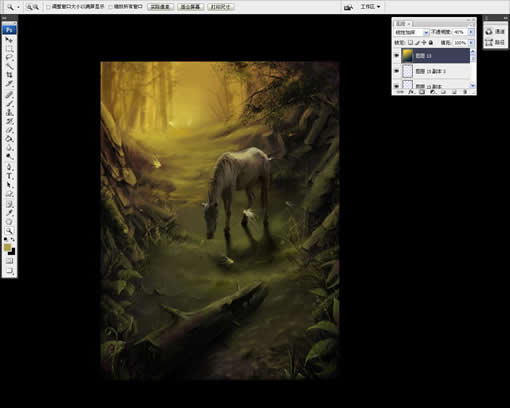Swap foreground and background colors
This screenshot has height=408, width=510.
(13, 239)
